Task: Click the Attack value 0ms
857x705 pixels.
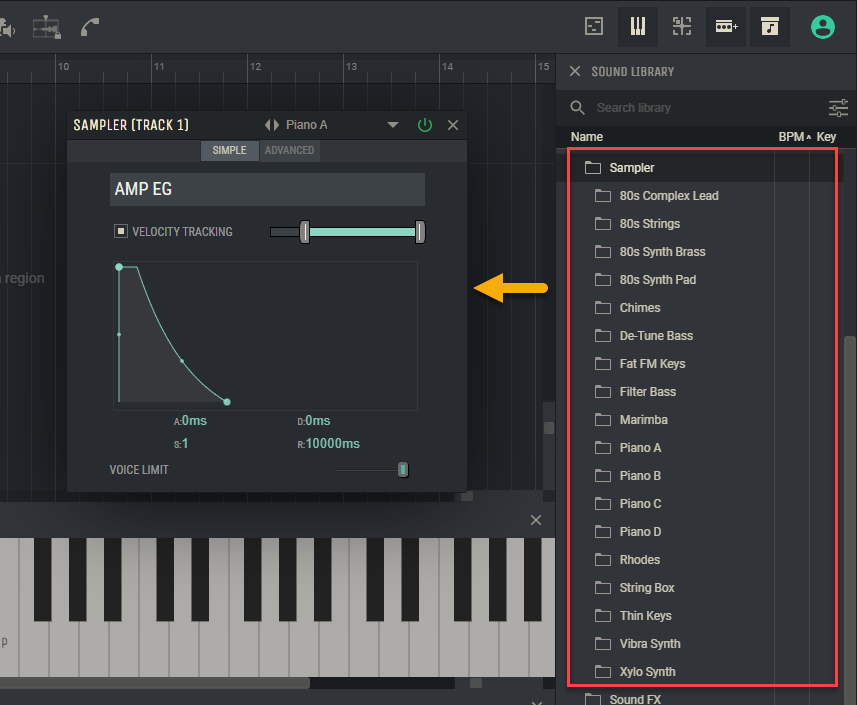Action: [x=194, y=421]
